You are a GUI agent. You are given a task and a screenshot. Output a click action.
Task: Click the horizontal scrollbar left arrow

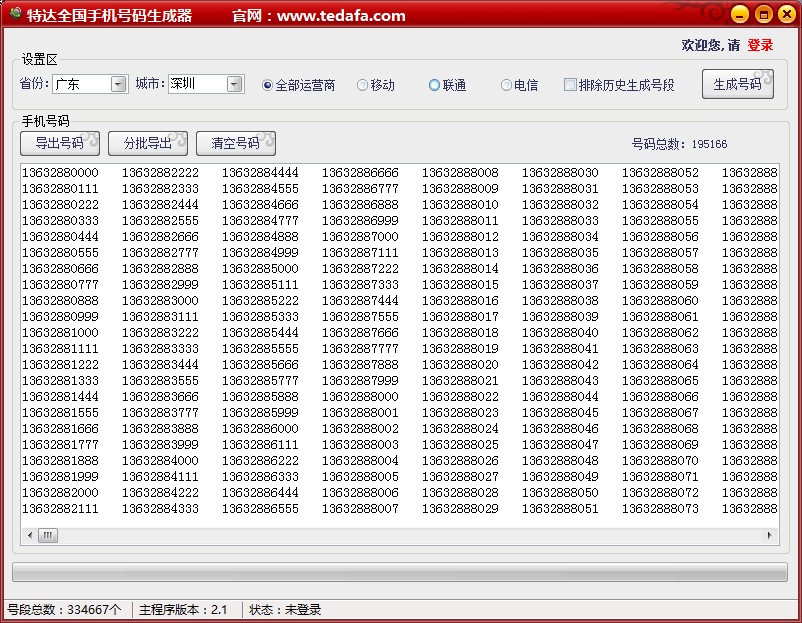tap(29, 535)
